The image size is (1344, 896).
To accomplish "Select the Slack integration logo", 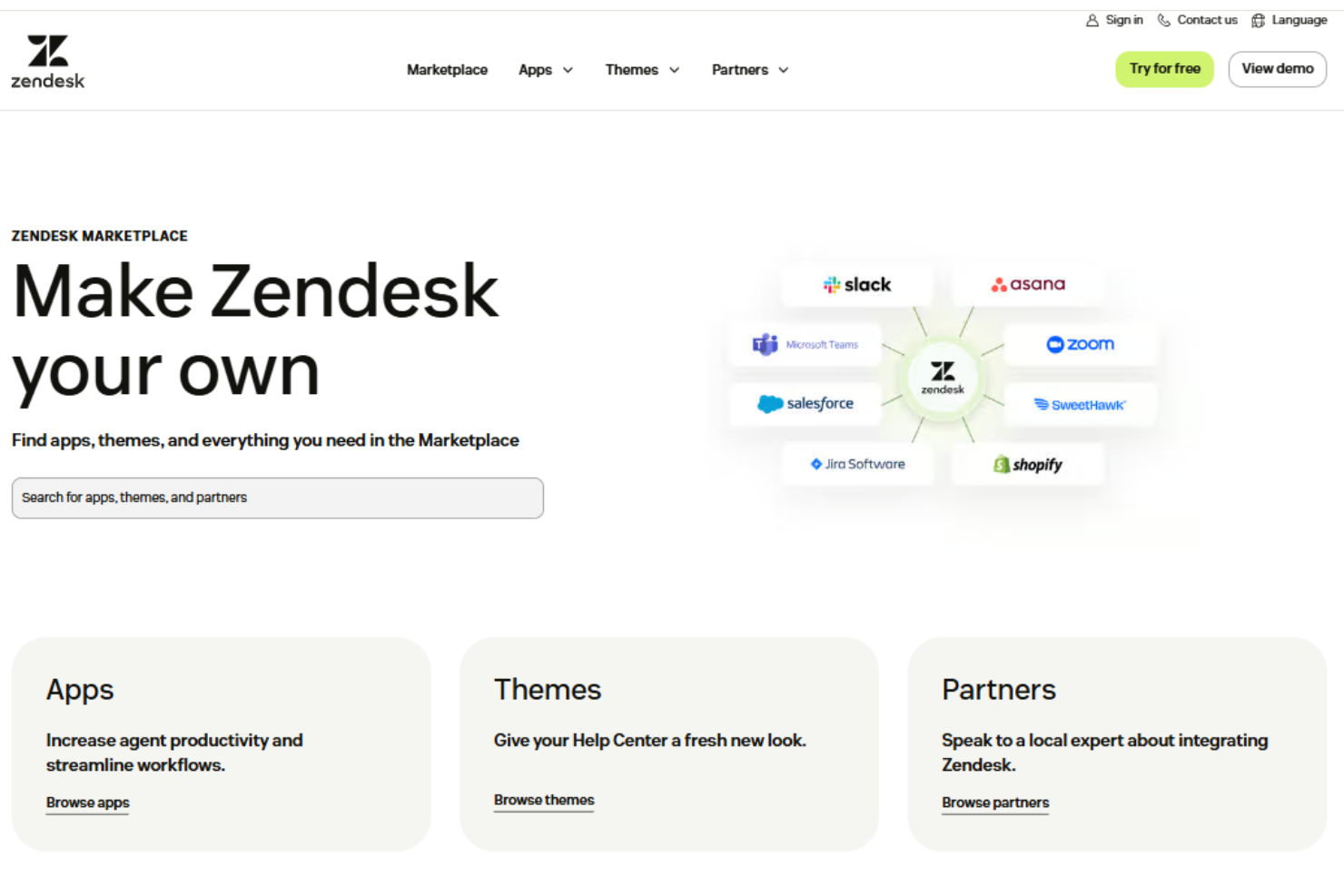I will coord(856,284).
